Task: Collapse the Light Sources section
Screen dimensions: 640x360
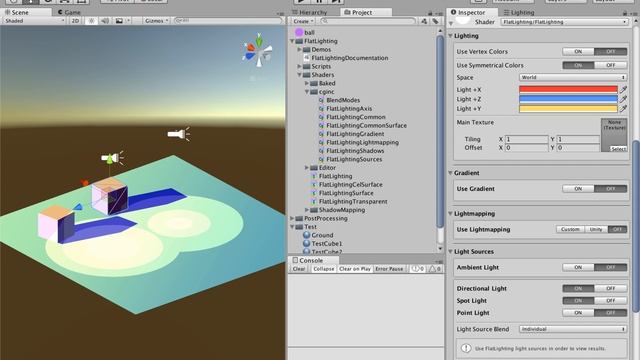Action: pyautogui.click(x=451, y=251)
